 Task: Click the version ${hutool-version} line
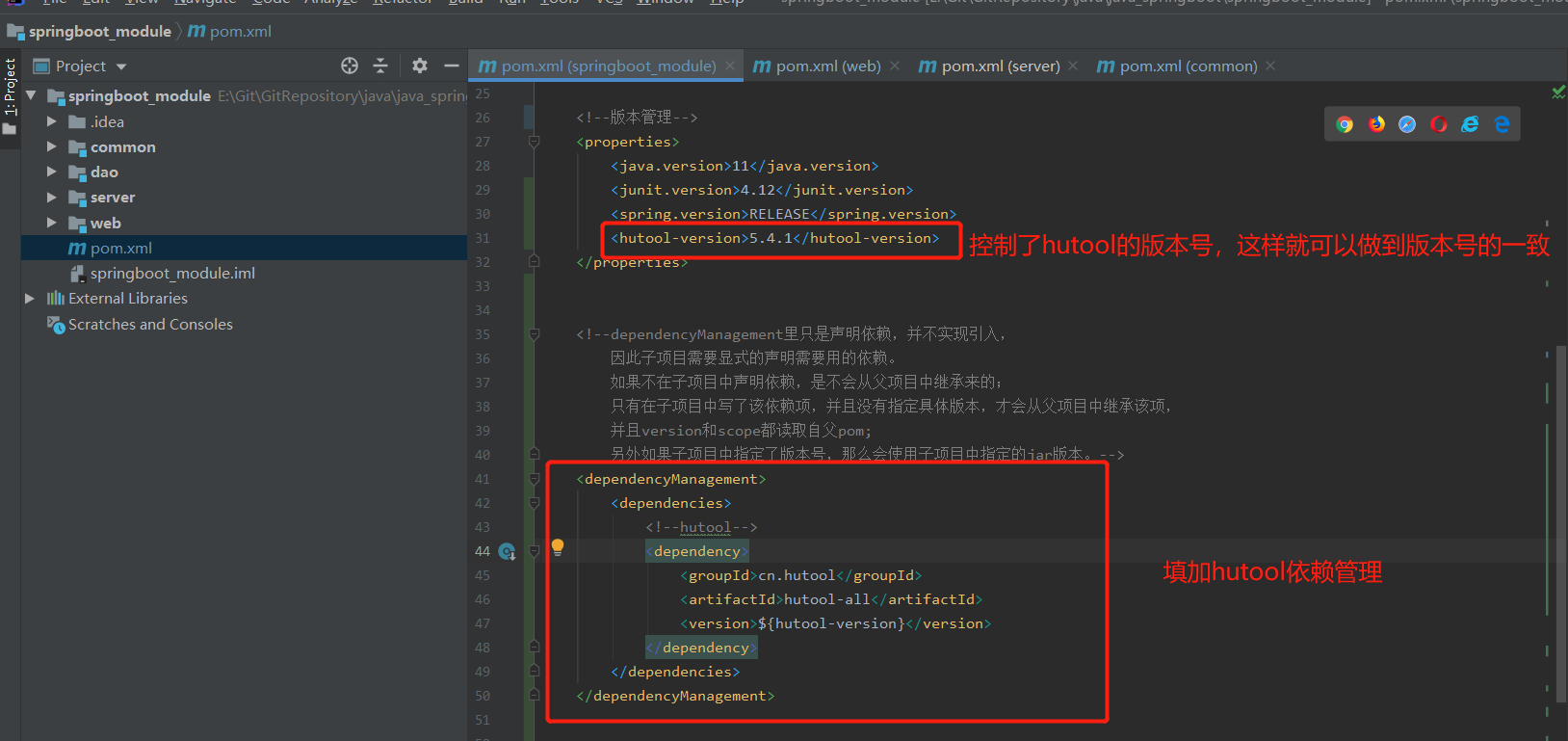836,623
